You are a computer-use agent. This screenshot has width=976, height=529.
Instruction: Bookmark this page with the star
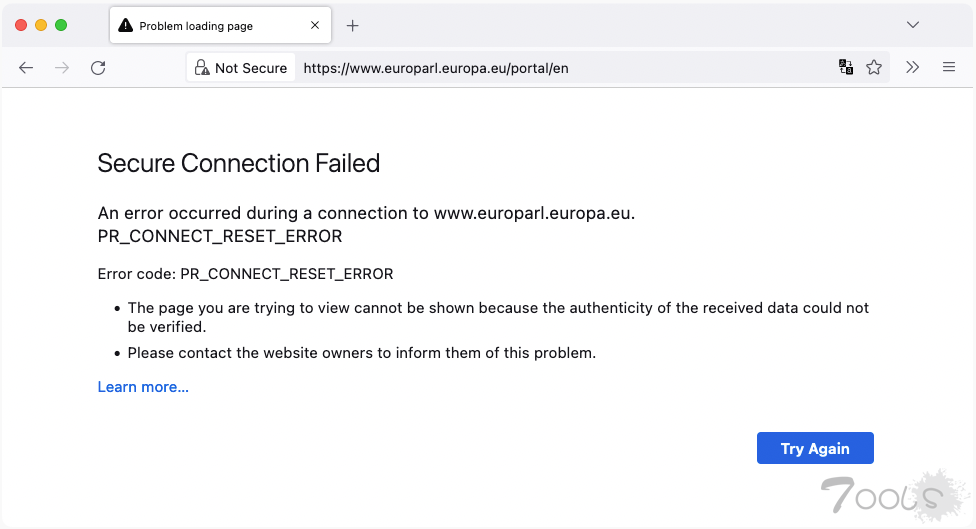[874, 67]
